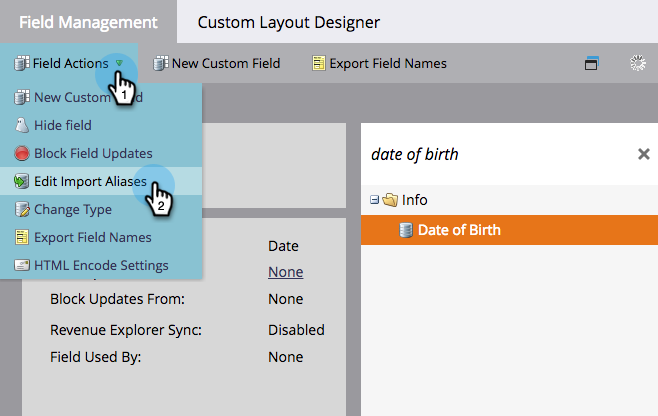Select the Date of Birth field

click(x=459, y=230)
